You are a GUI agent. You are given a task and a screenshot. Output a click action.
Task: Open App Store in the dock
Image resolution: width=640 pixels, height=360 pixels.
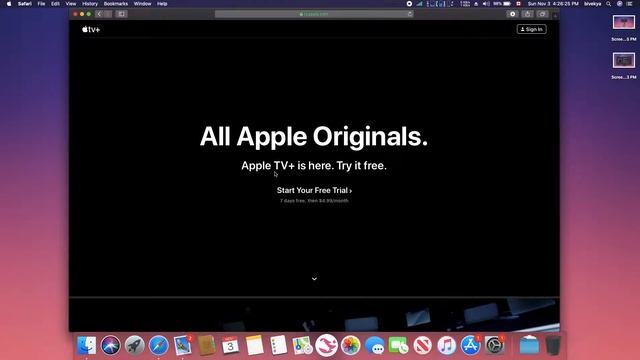[471, 345]
